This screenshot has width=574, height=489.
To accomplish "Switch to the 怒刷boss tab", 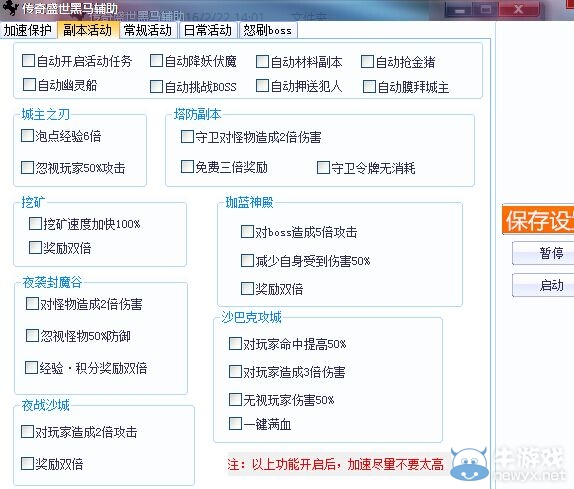I will pos(268,30).
